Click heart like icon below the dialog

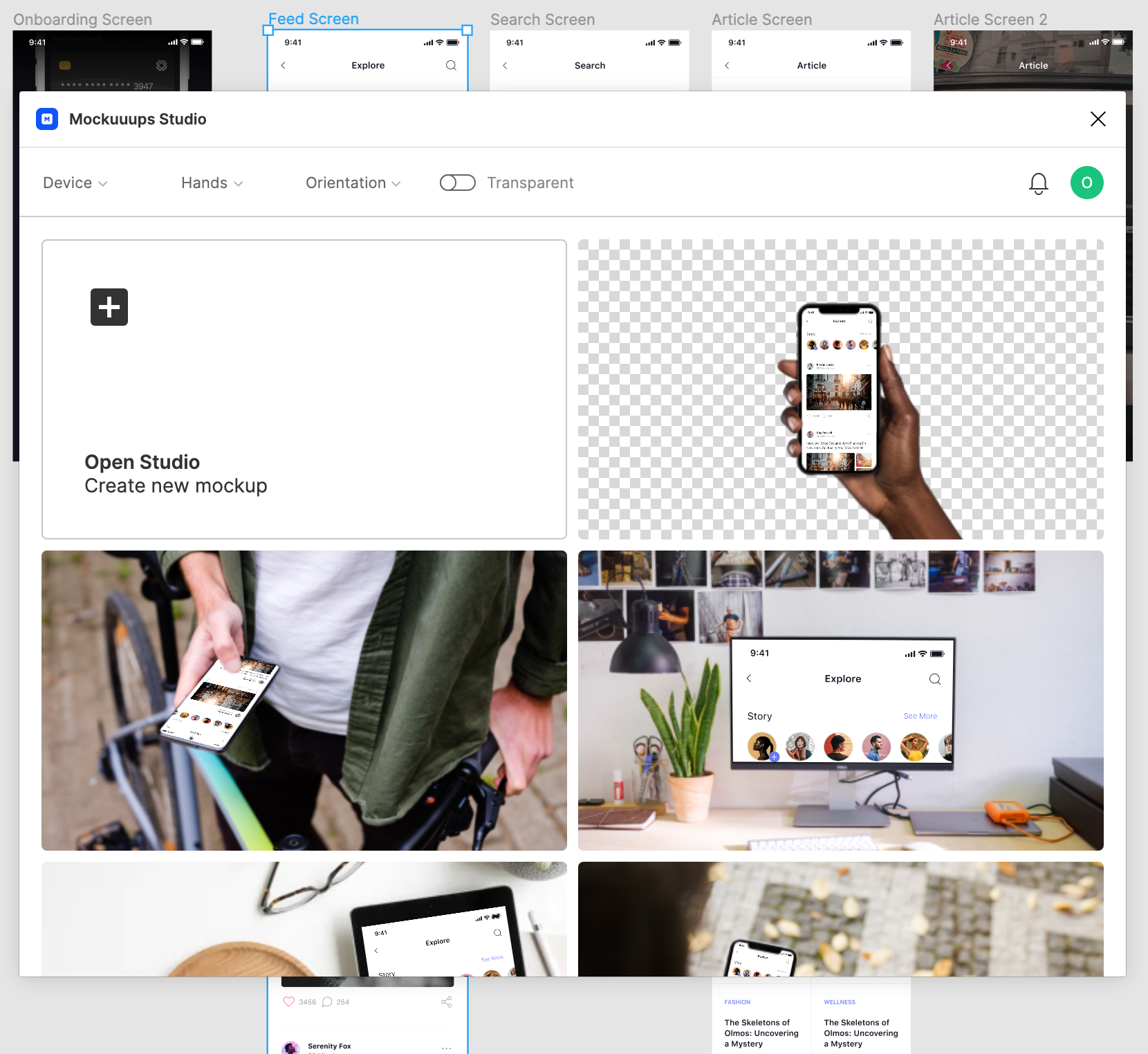[x=289, y=1001]
